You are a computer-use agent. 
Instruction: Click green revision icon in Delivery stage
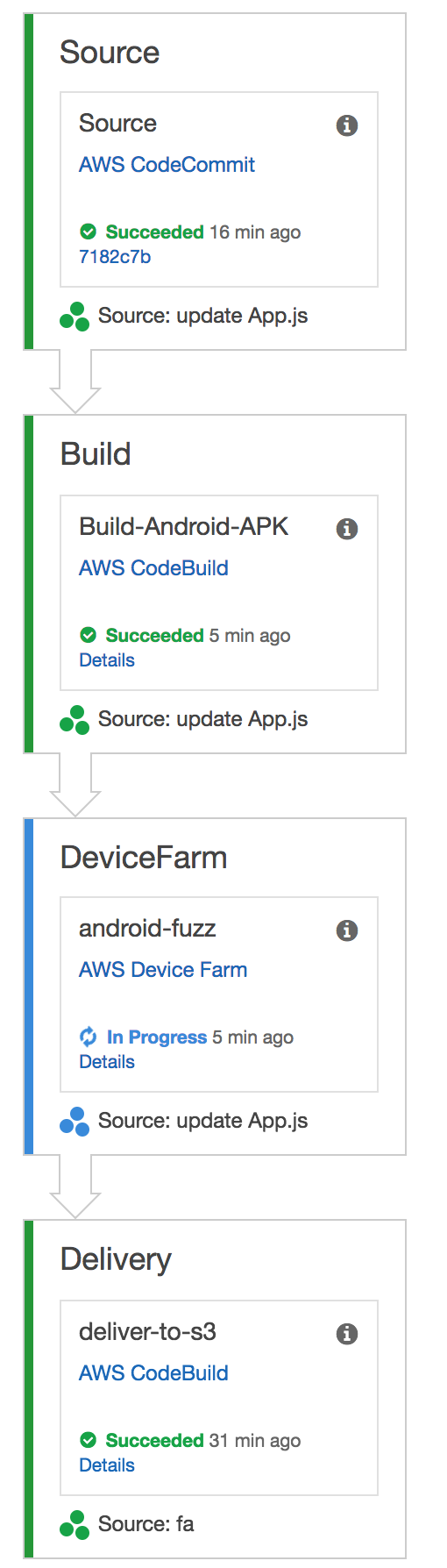(74, 1525)
